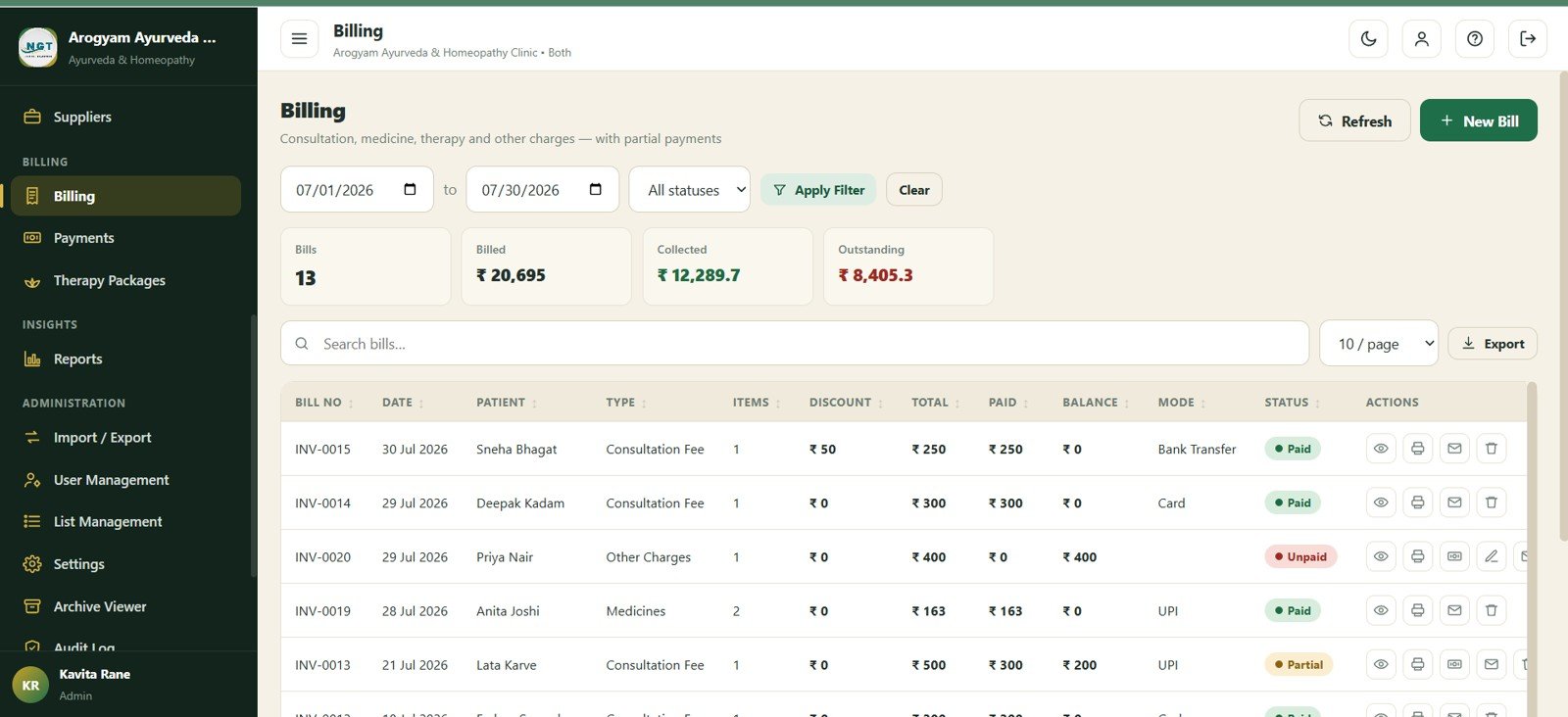Viewport: 1568px width, 717px height.
Task: Record payment for partial bill INV-0013
Action: click(x=1454, y=664)
